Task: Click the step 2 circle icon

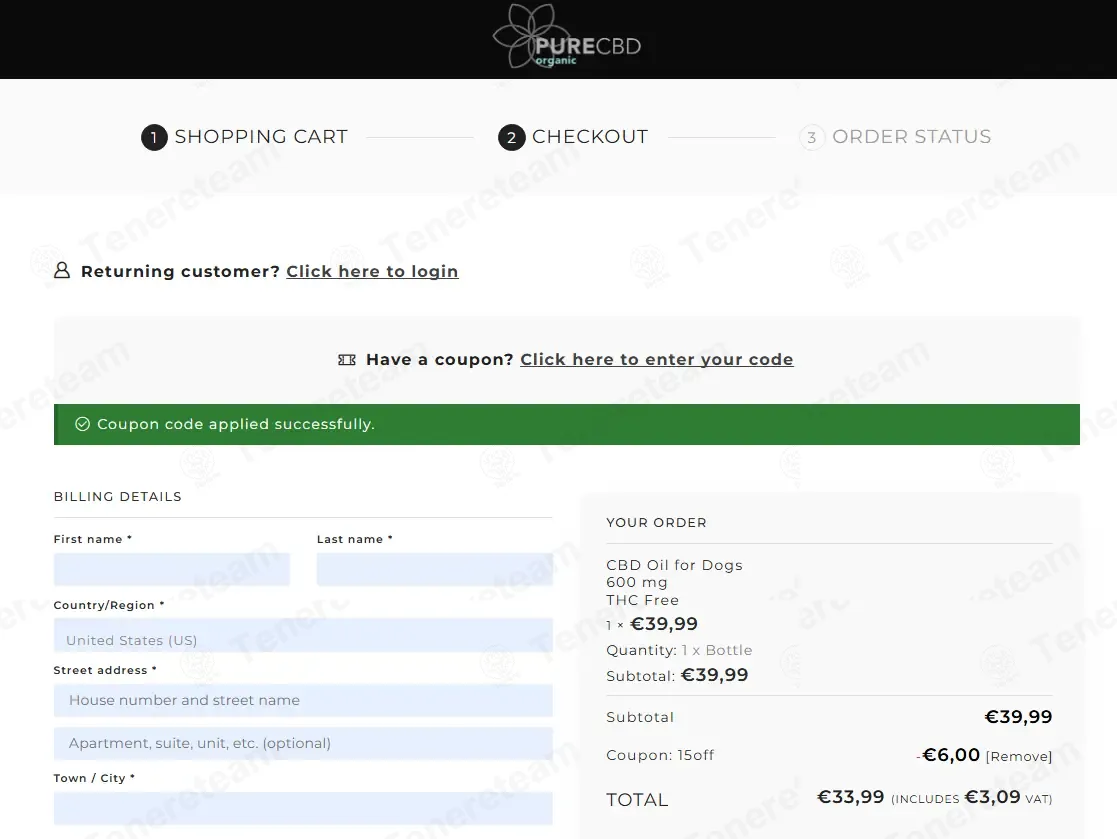Action: [511, 137]
